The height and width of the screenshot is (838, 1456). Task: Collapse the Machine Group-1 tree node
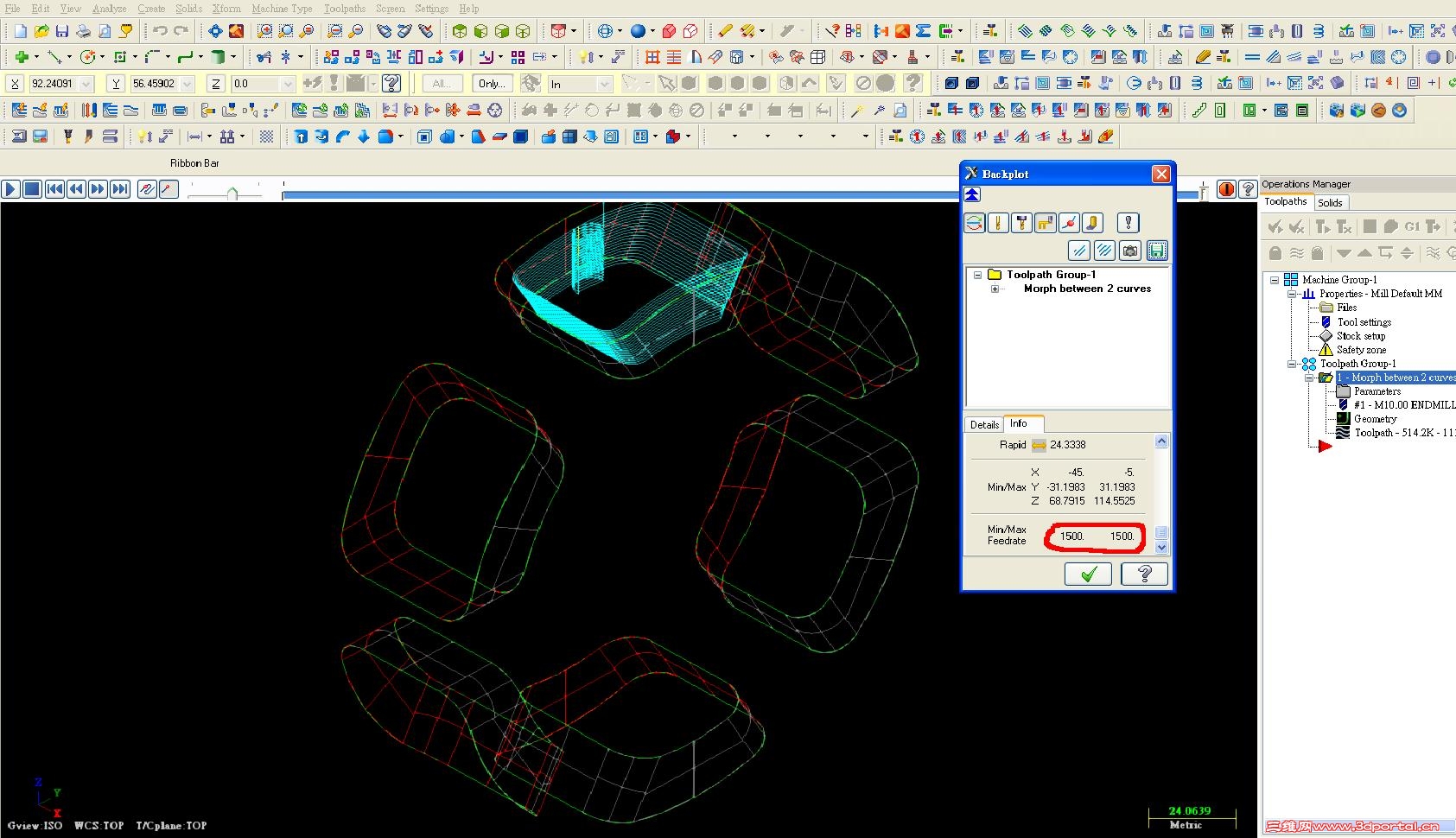click(x=1274, y=280)
